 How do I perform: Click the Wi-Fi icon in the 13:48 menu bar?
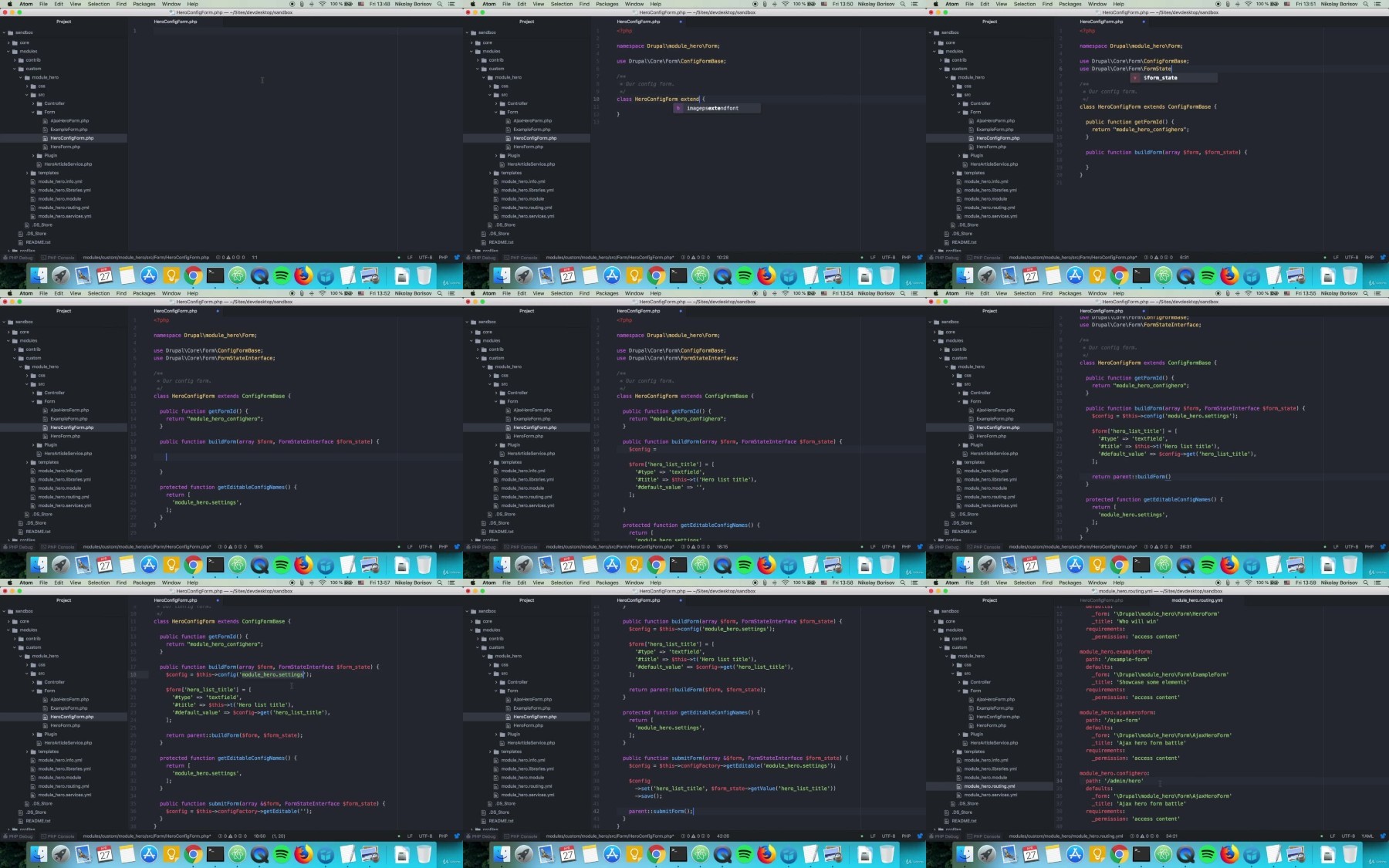tap(322, 4)
